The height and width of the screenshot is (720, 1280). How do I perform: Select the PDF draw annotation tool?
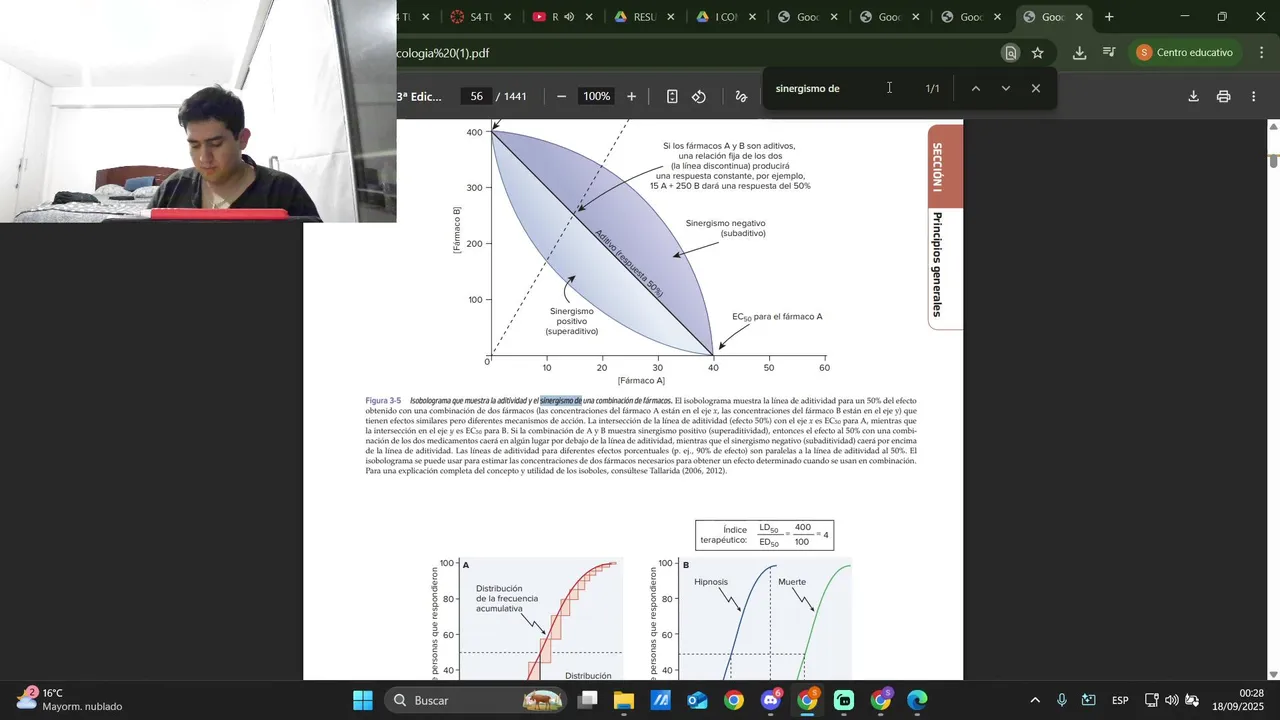[x=741, y=96]
